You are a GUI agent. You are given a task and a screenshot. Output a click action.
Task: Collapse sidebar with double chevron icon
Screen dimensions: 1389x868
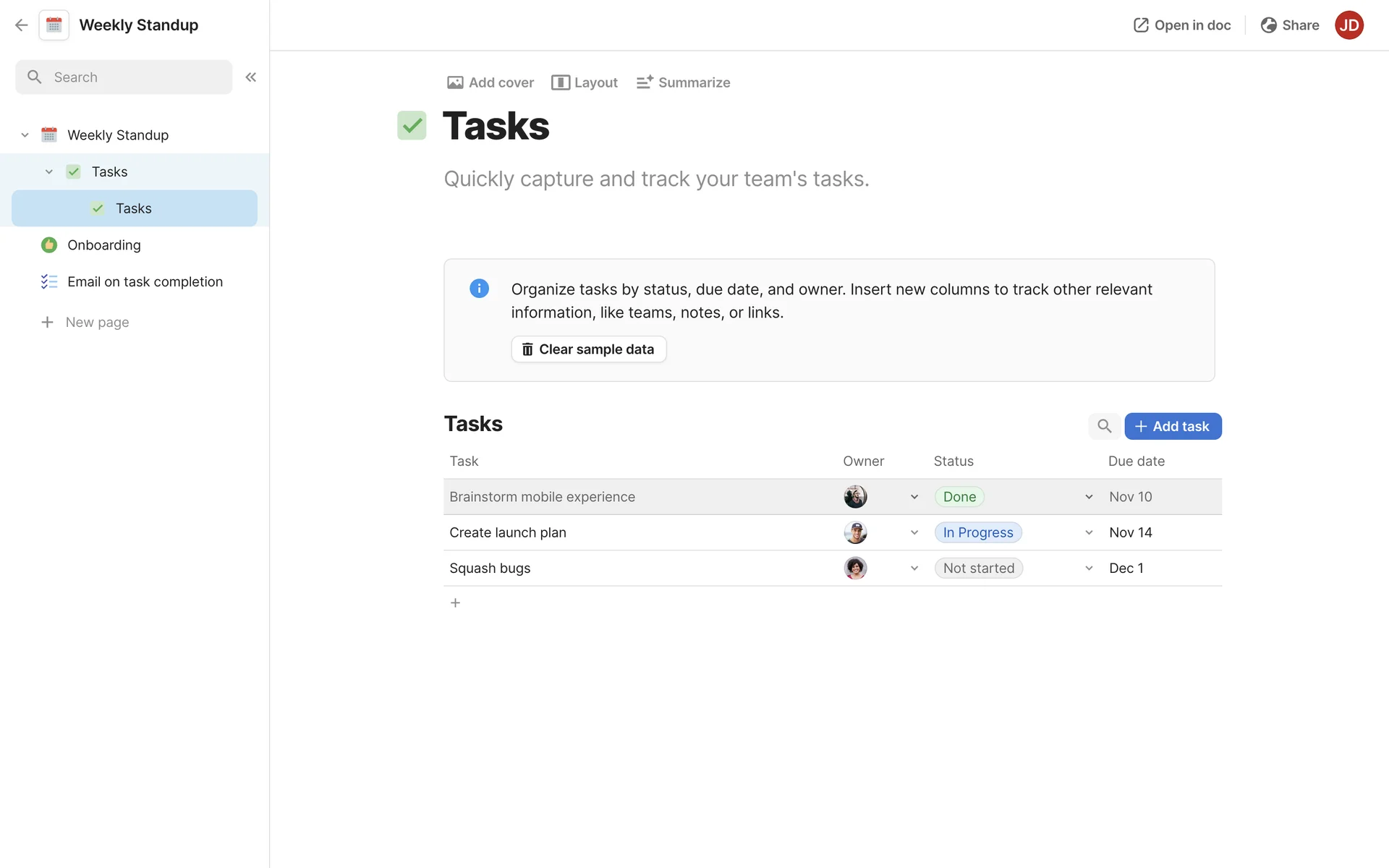tap(250, 77)
